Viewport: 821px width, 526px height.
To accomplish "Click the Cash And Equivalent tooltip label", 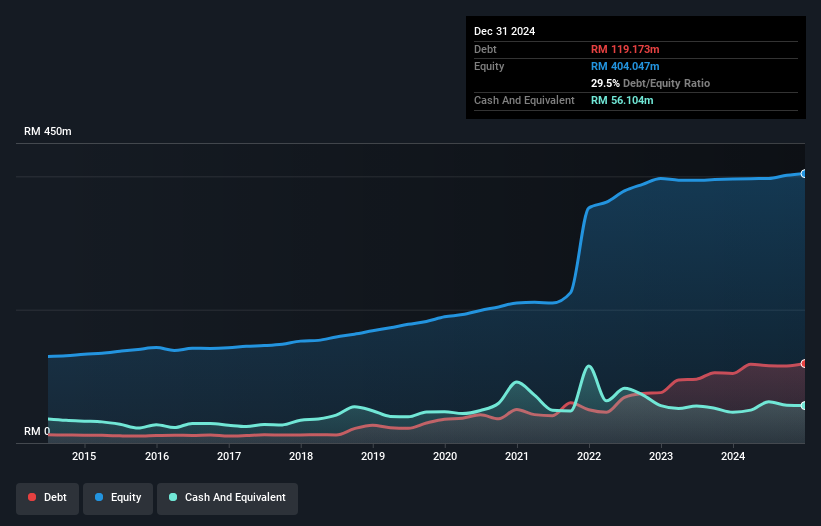I will coord(524,100).
